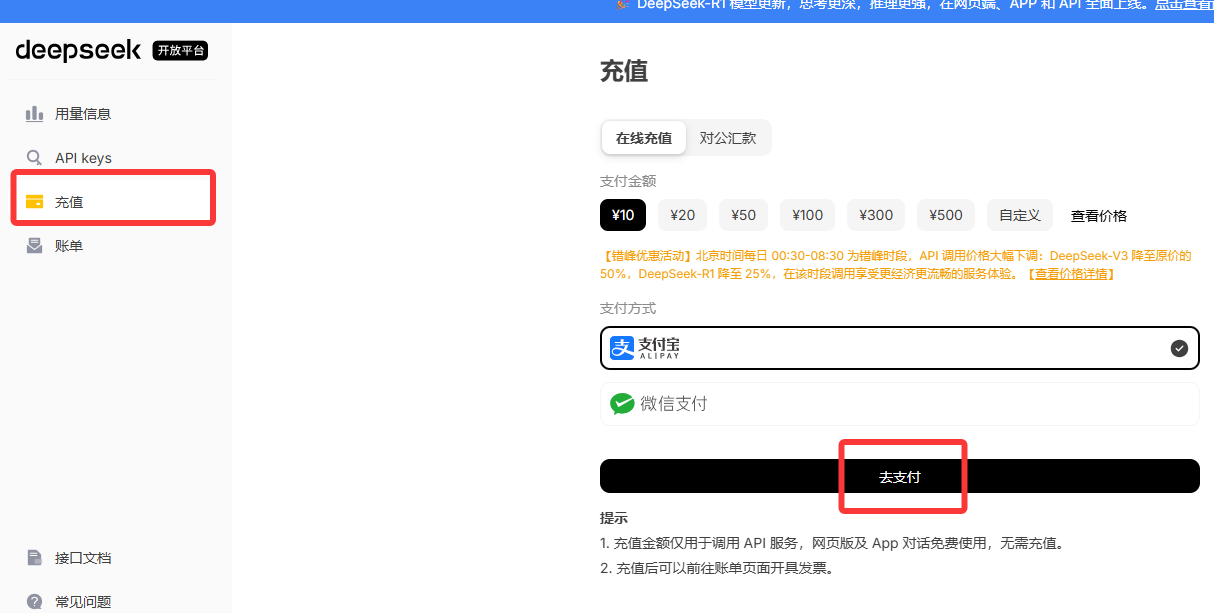This screenshot has height=613, width=1214.
Task: Select the ¥20 payment amount
Action: pos(682,215)
